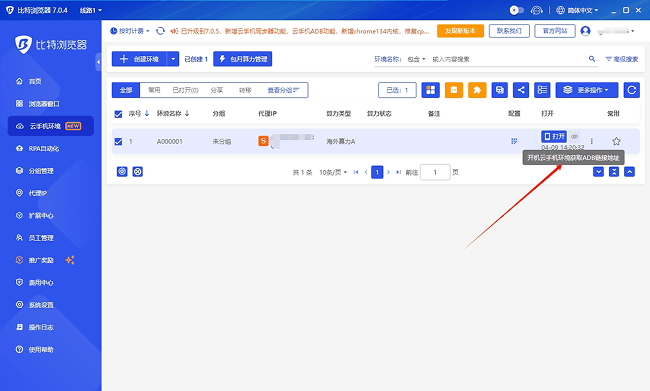Click the four-squares window arrange icon
The height and width of the screenshot is (391, 650).
coord(431,90)
